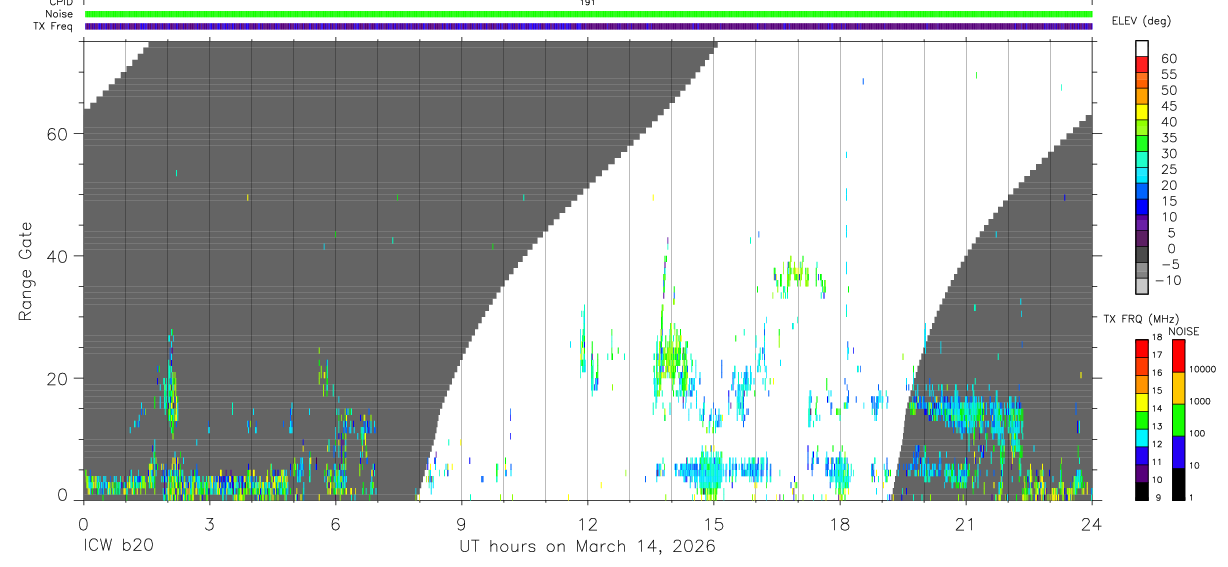Click the 24 tick on the UT hours axis
1228x567 pixels.
click(x=1092, y=523)
